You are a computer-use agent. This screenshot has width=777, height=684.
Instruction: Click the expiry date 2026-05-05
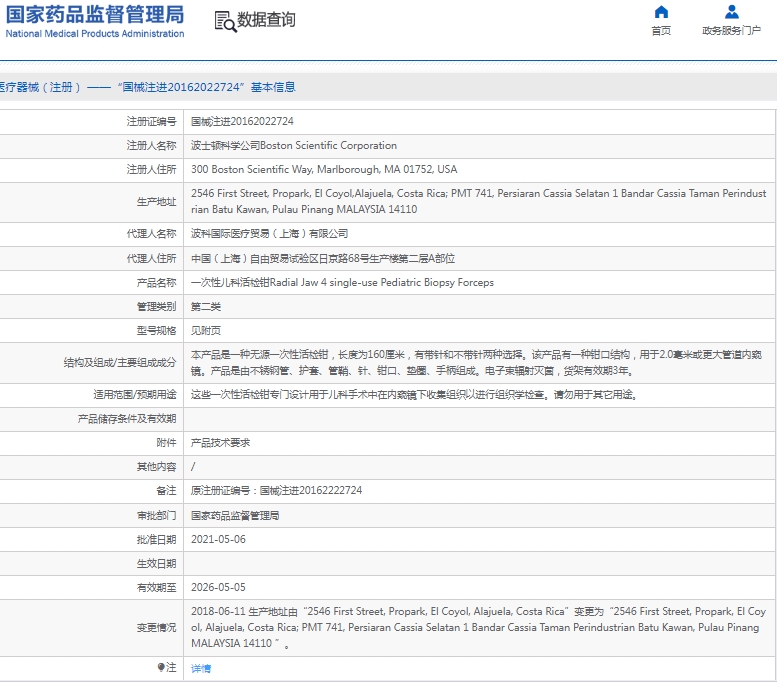pos(218,587)
